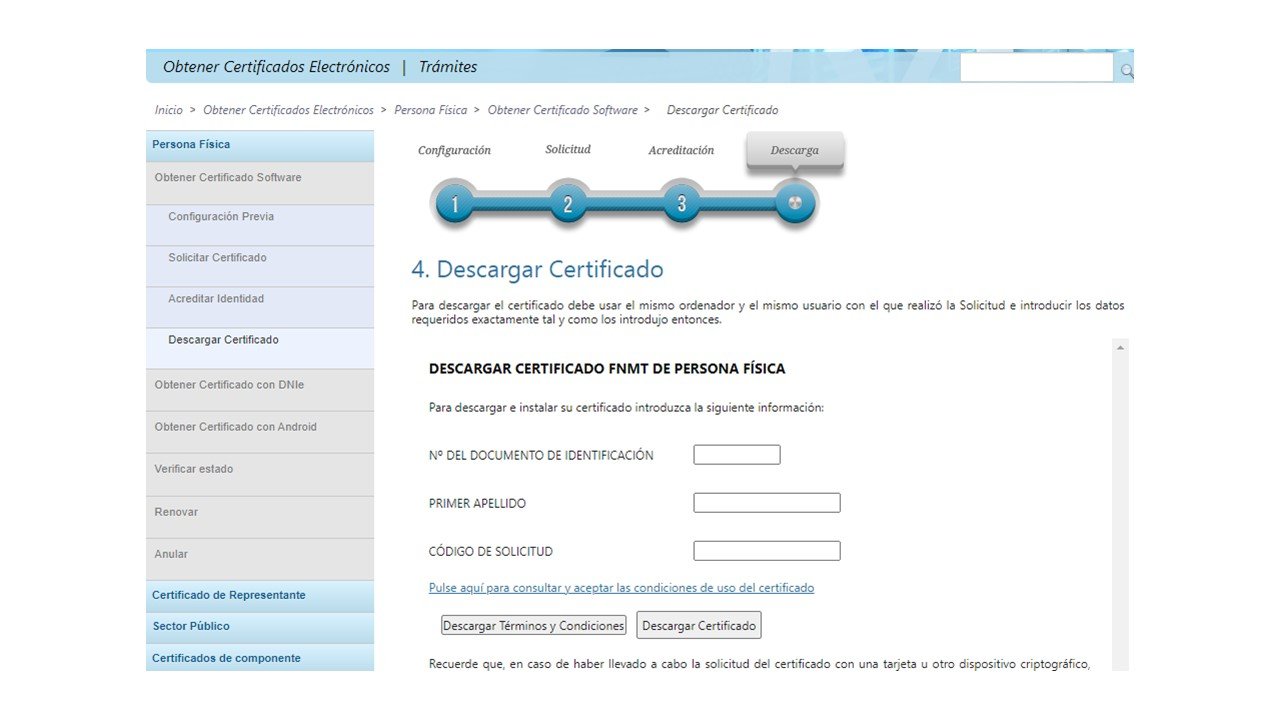1280x720 pixels.
Task: Select step 3 Acreditación circle
Action: 682,204
